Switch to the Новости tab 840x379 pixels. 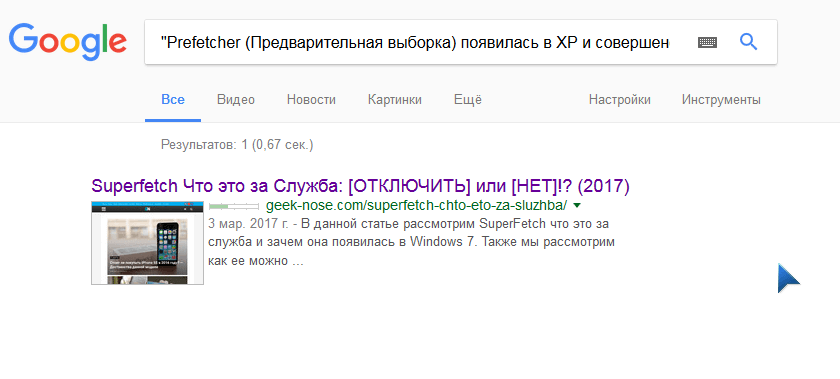(311, 100)
